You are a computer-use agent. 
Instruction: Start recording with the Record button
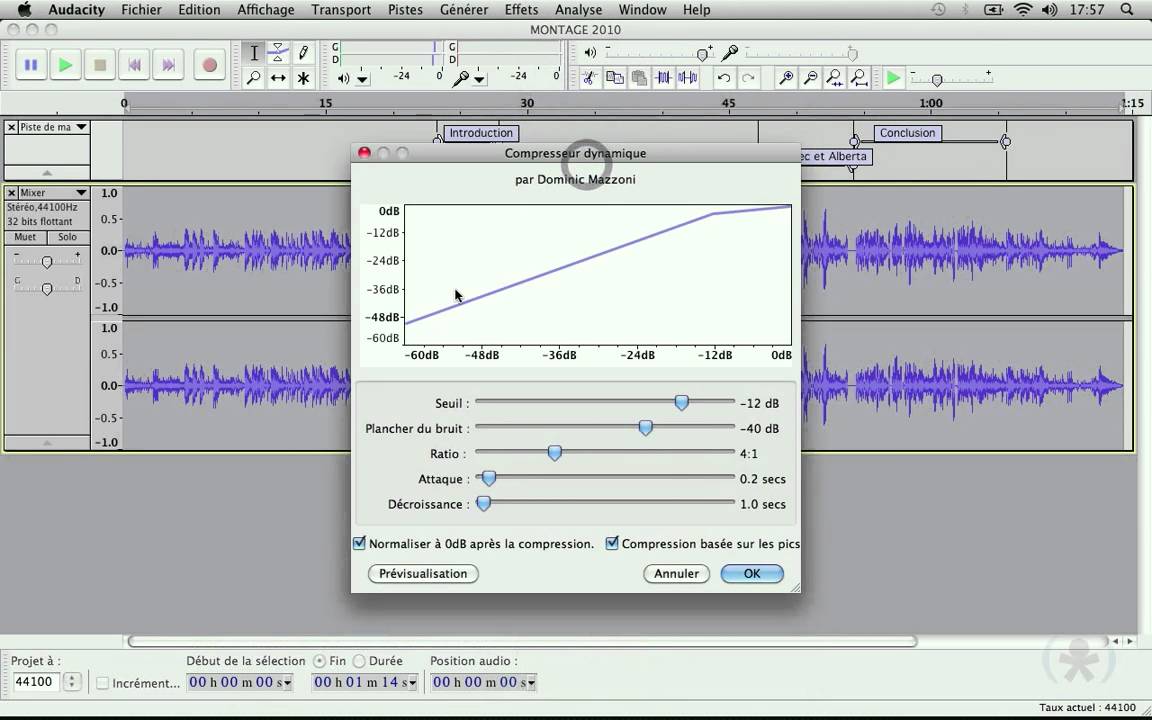coord(209,65)
